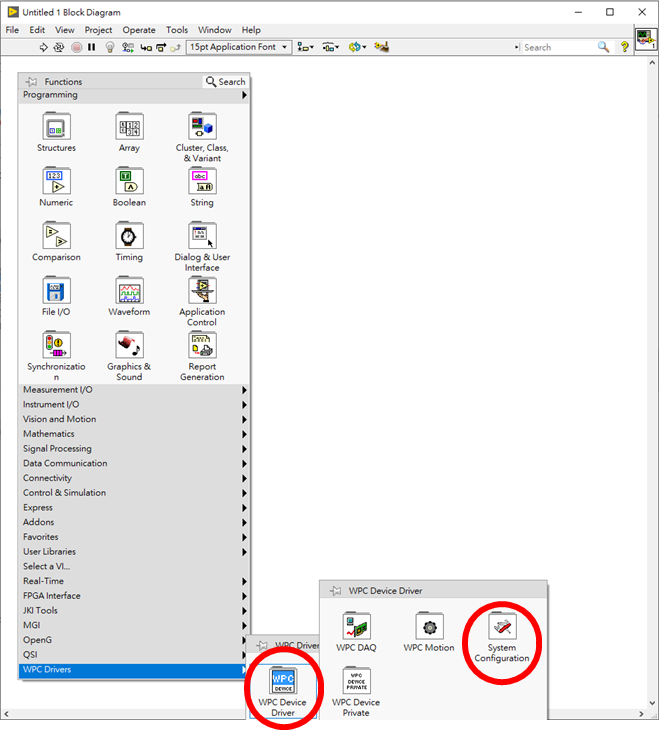Pin the Functions palette with thumbtack
The height and width of the screenshot is (730, 659).
click(32, 82)
